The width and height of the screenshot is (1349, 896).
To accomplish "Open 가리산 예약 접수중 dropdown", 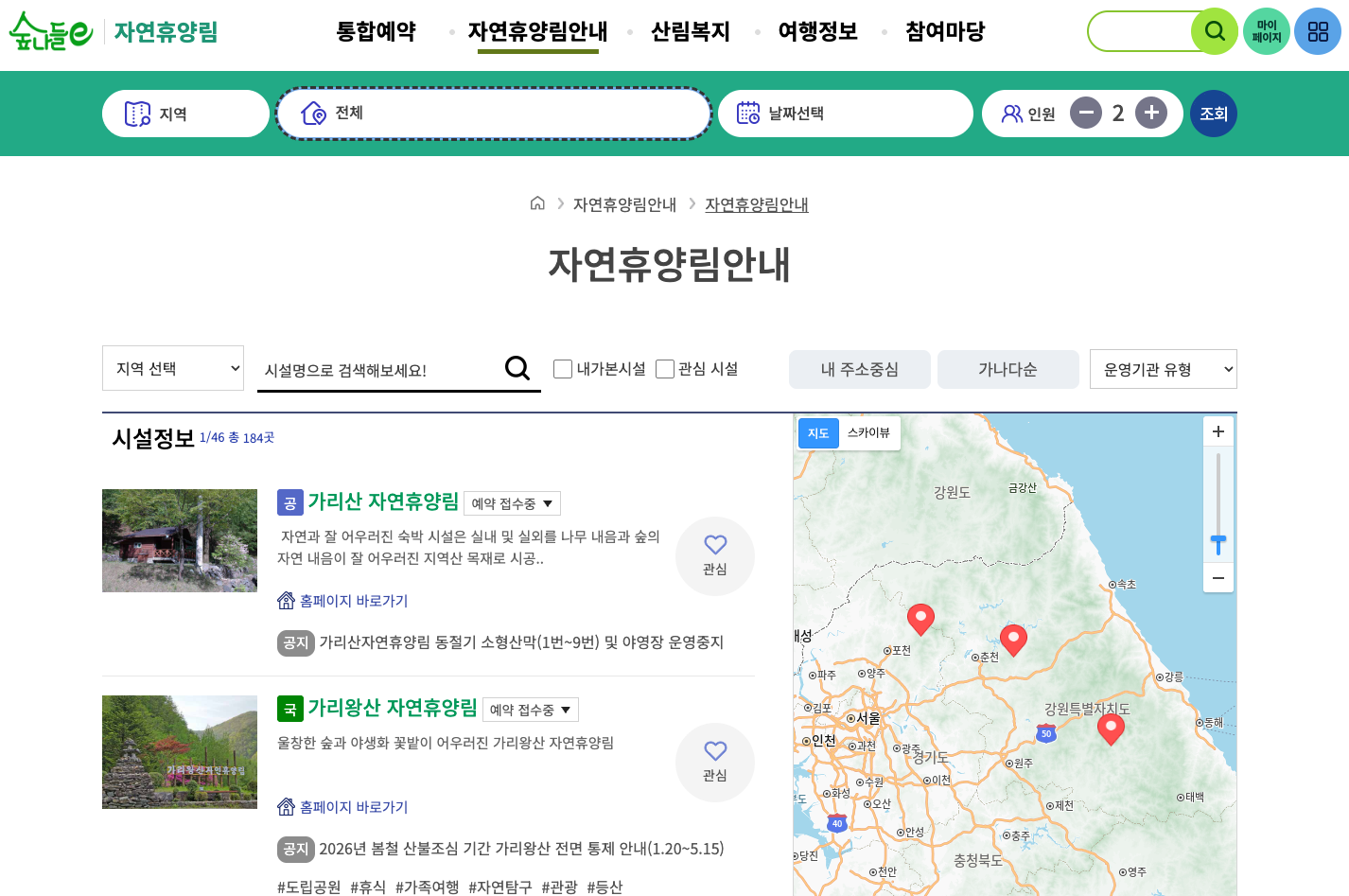I will tap(512, 503).
